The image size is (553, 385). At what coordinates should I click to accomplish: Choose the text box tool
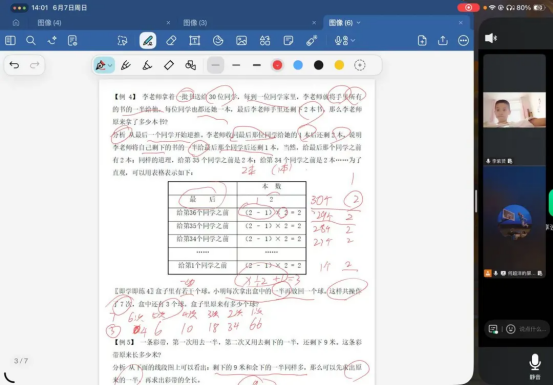coord(194,41)
